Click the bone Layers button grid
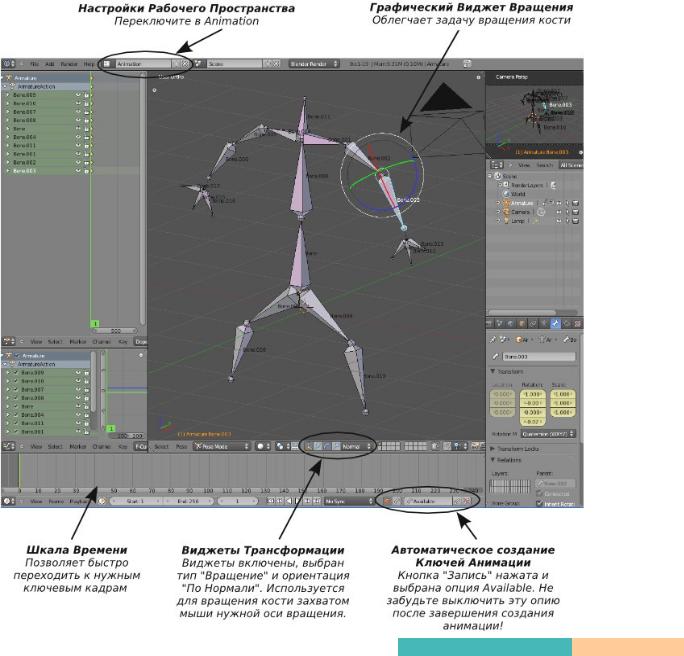Viewport: 684px width, 656px height. click(510, 485)
